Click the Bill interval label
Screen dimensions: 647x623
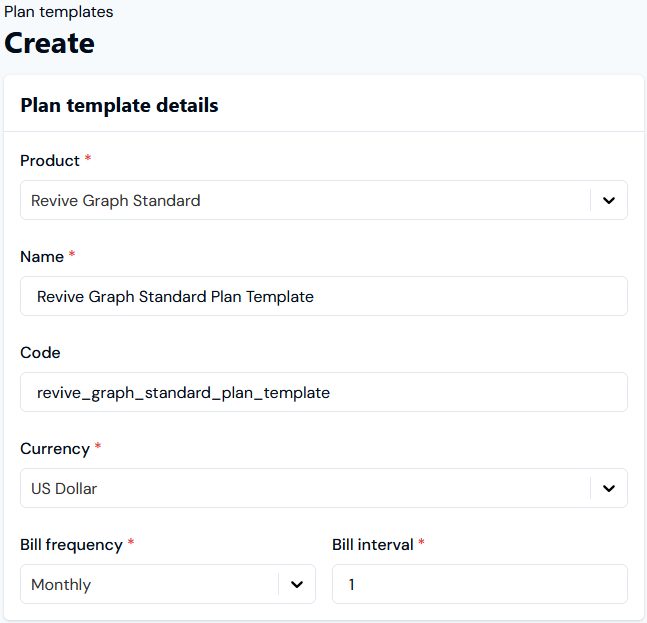[x=372, y=544]
